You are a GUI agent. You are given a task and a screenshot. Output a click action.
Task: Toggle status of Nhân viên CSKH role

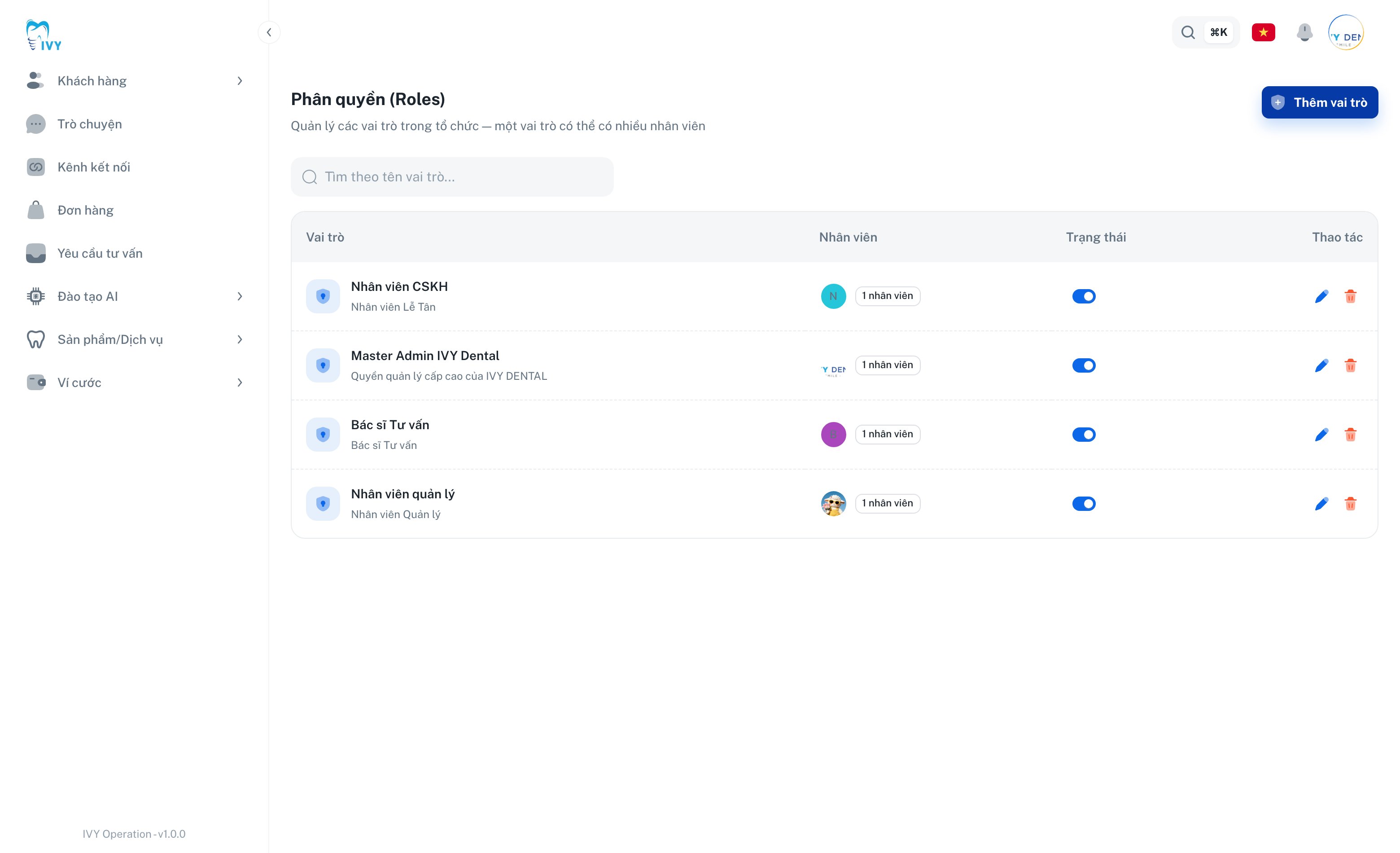click(1084, 296)
